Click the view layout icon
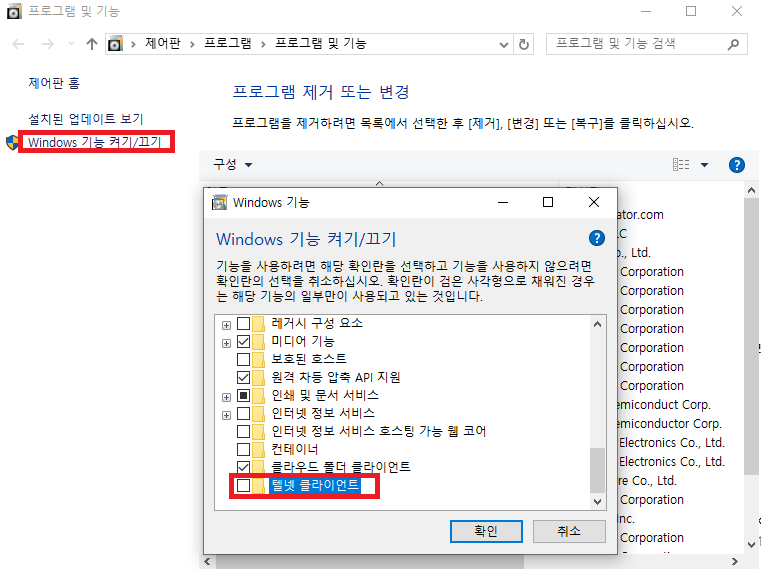761x569 pixels. 681,165
